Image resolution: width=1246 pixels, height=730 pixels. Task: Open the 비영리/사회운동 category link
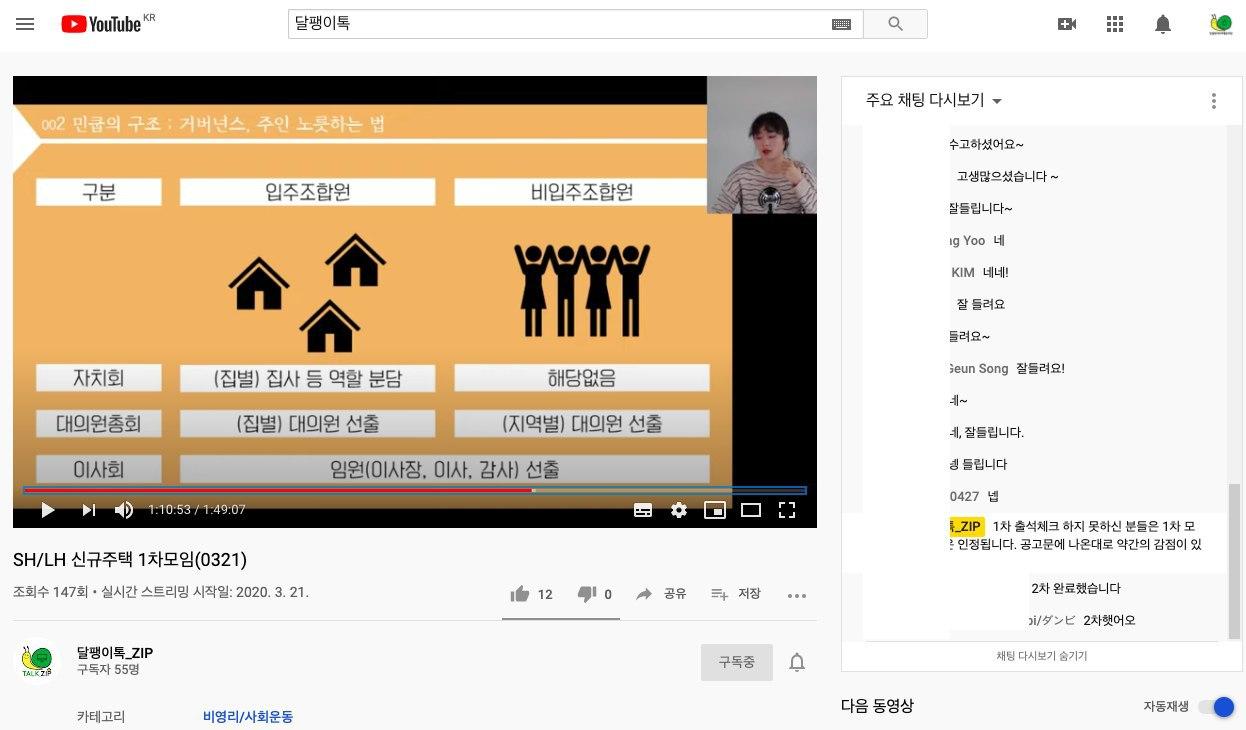(248, 717)
